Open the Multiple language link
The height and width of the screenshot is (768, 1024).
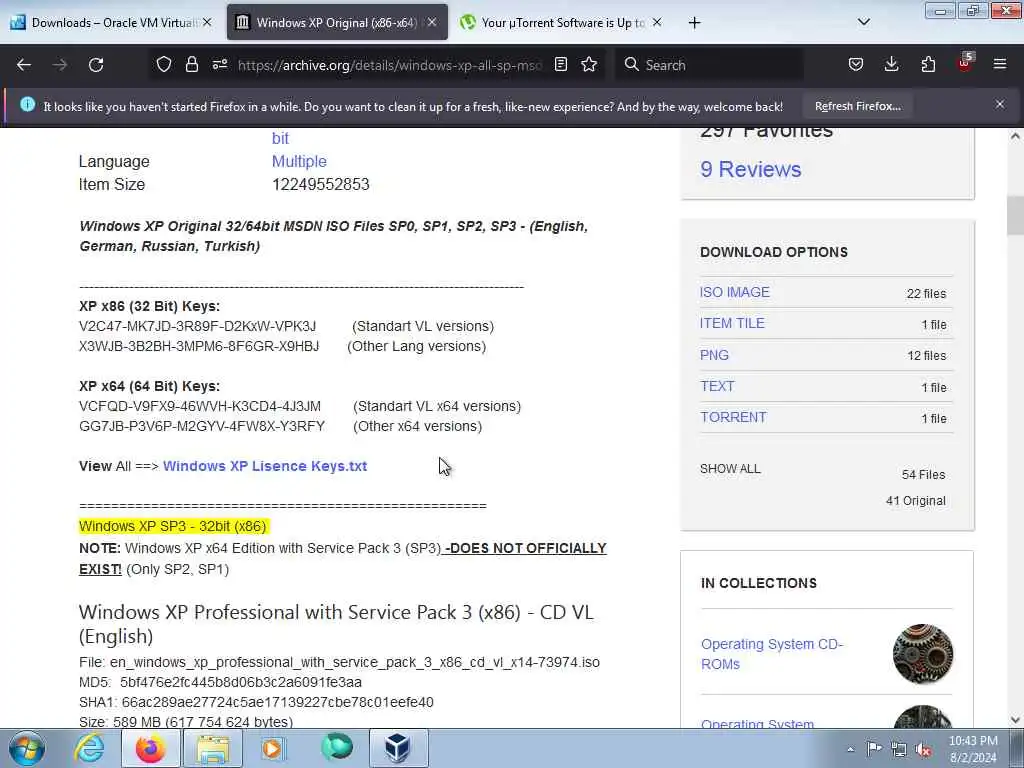point(299,161)
